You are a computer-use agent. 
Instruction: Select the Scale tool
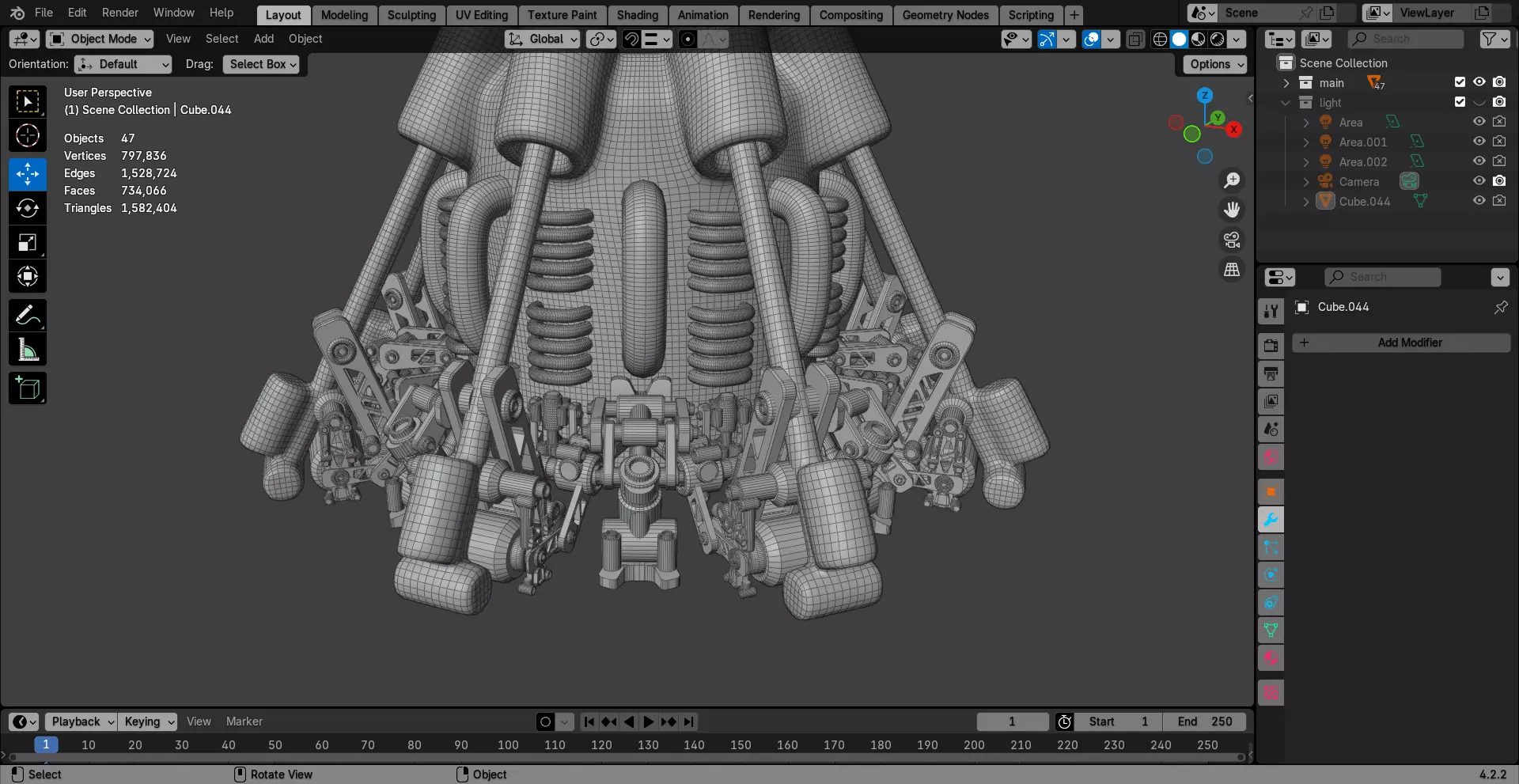pyautogui.click(x=28, y=242)
